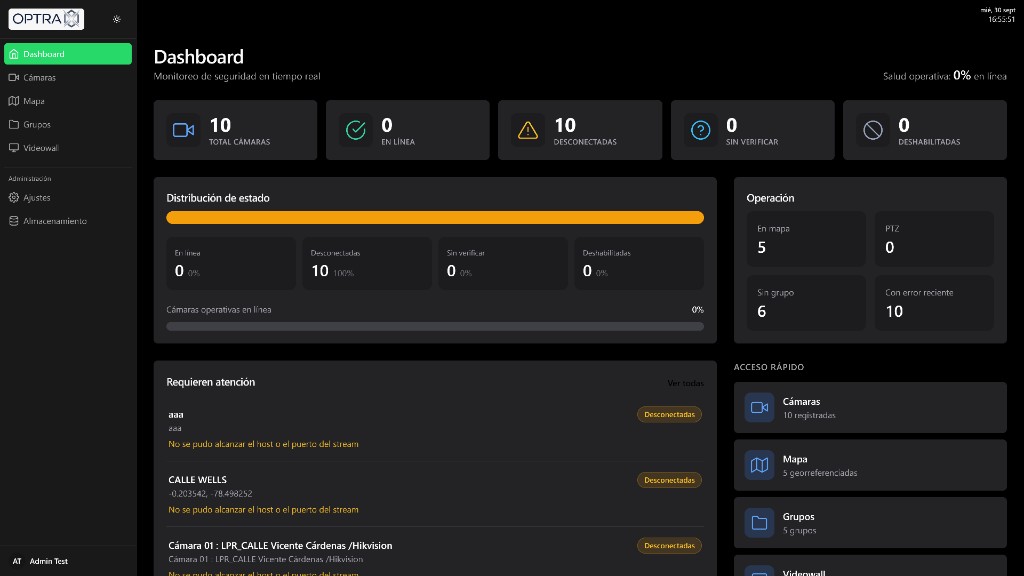This screenshot has width=1024, height=576.
Task: Click map icon in Mapa quick access
Action: [x=759, y=465]
